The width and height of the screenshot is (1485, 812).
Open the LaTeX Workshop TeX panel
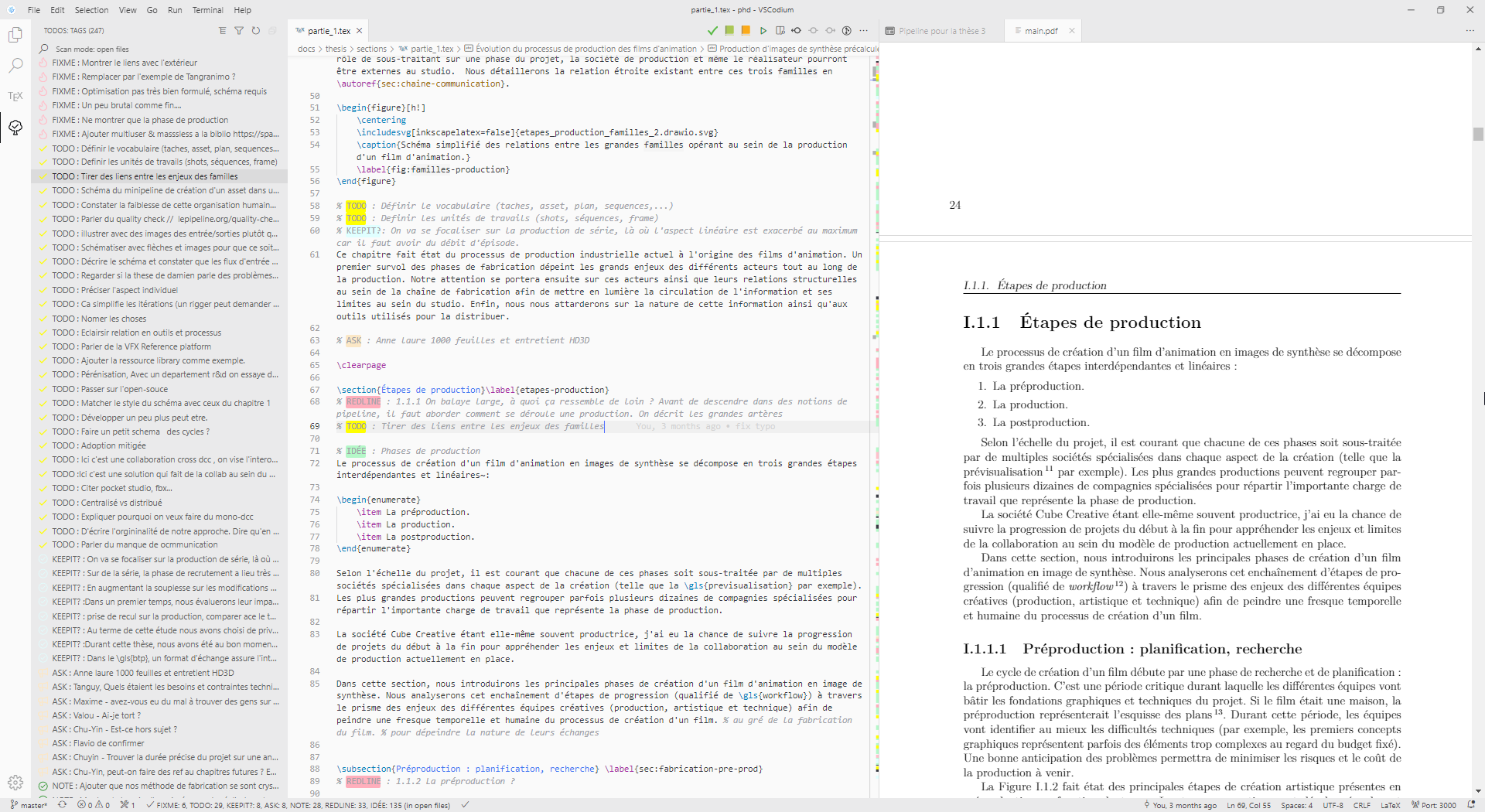point(15,97)
